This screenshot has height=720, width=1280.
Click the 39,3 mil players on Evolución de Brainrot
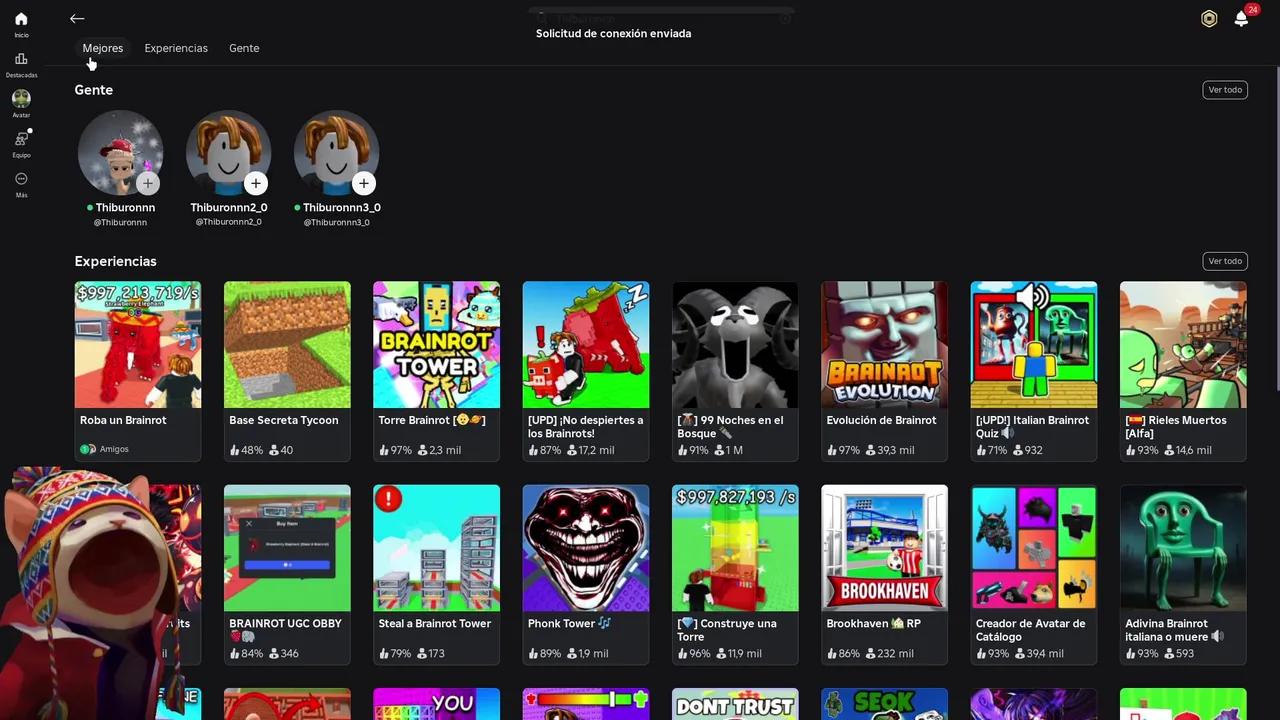coord(890,450)
